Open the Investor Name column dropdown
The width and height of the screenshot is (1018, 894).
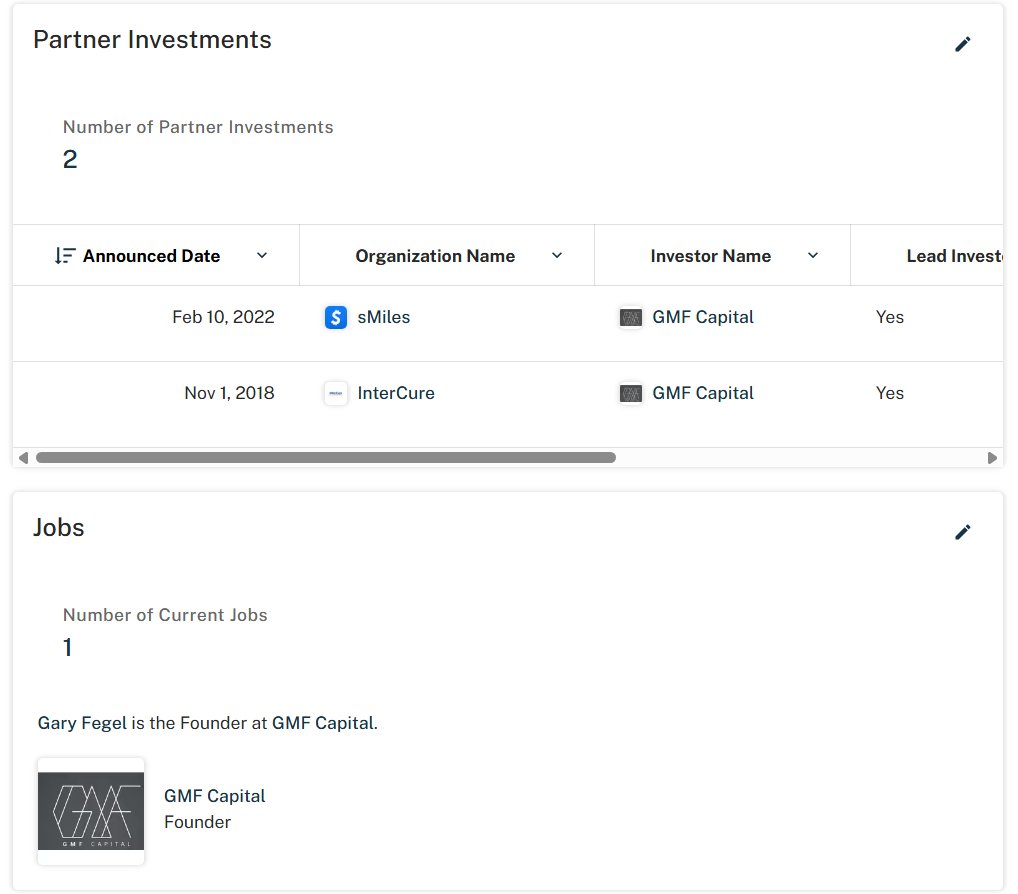tap(813, 256)
